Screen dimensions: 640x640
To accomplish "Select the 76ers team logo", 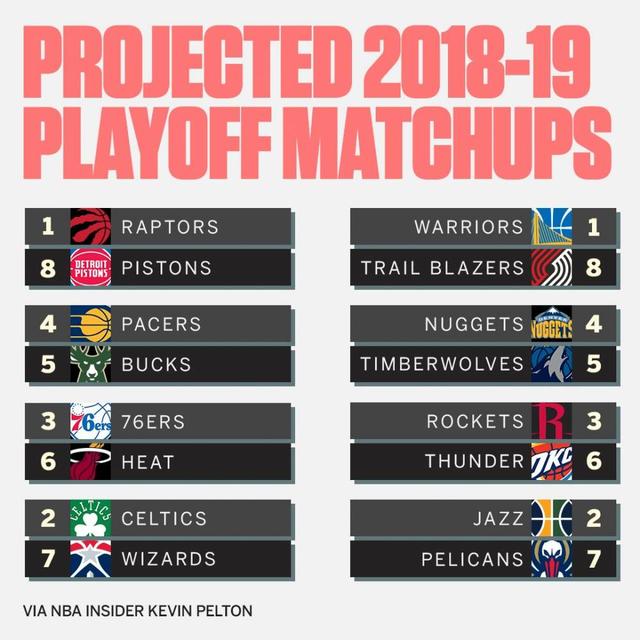I will (91, 421).
